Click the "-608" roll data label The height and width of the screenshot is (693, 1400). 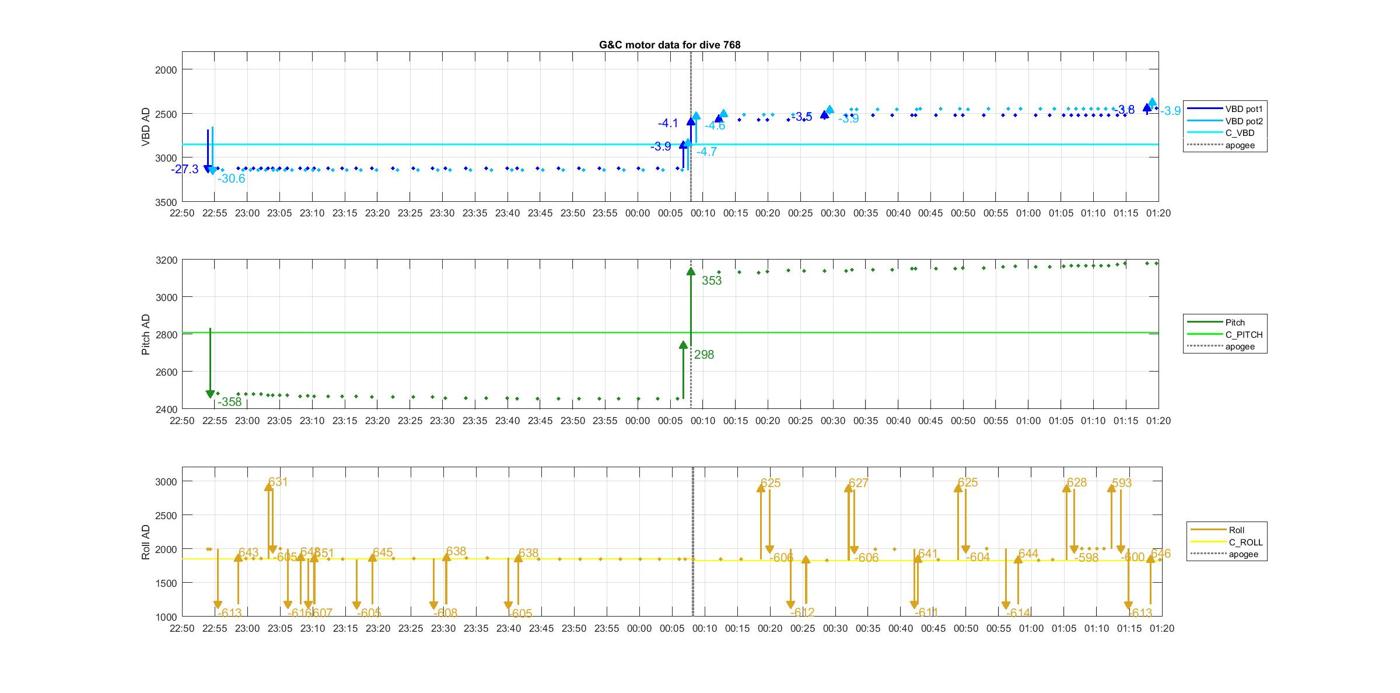[x=446, y=613]
